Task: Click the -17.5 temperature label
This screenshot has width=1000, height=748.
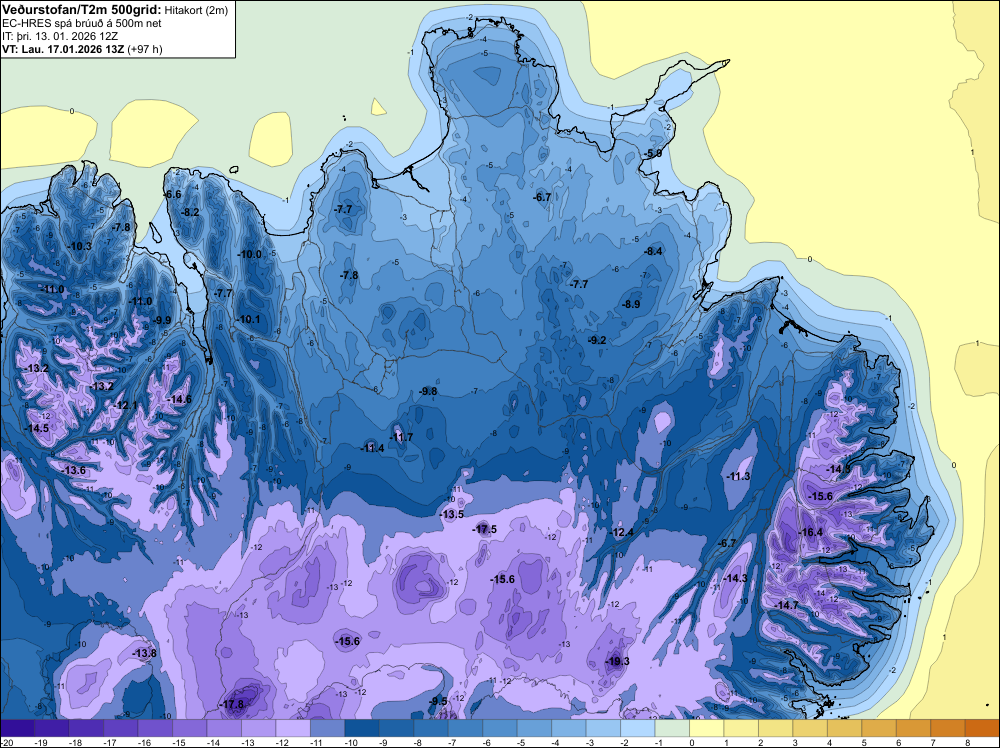Action: pos(485,529)
